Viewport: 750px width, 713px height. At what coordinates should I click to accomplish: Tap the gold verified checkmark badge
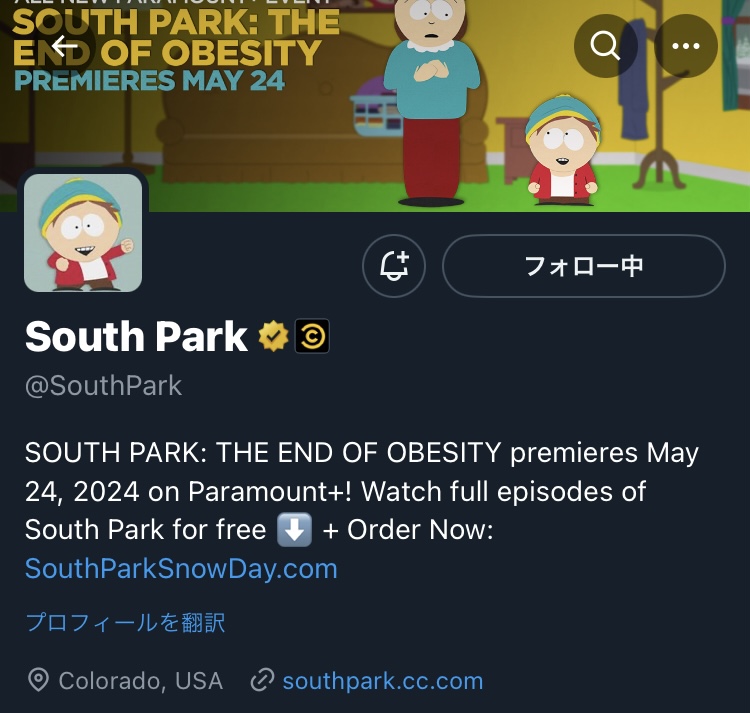pos(273,336)
